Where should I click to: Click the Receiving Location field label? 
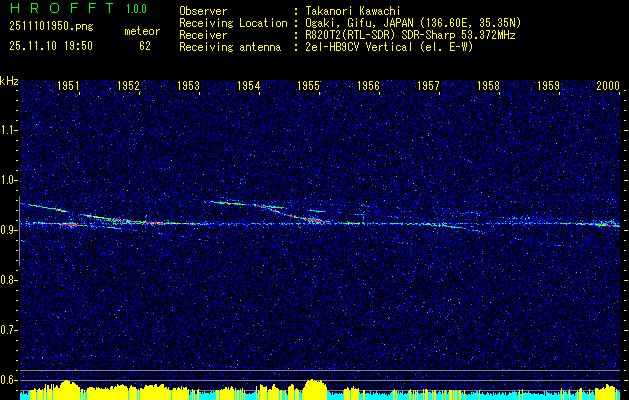click(233, 23)
